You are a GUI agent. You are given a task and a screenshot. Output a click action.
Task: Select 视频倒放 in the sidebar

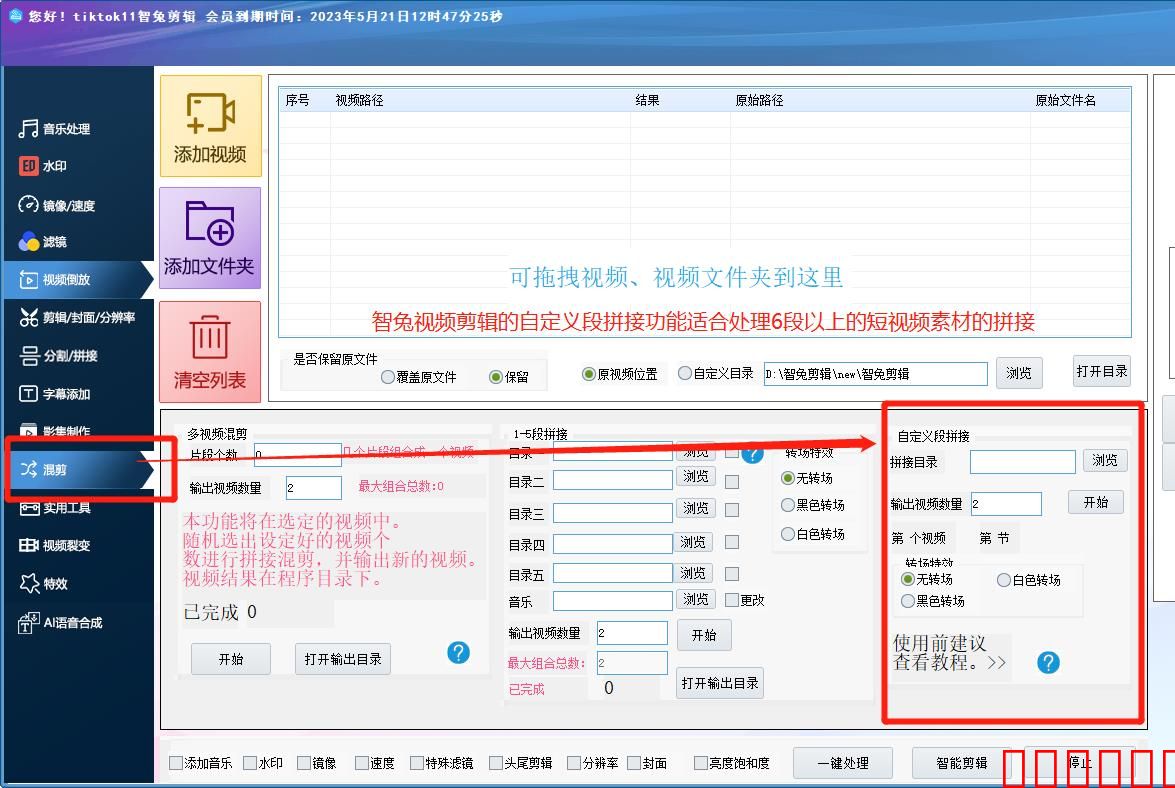(78, 279)
